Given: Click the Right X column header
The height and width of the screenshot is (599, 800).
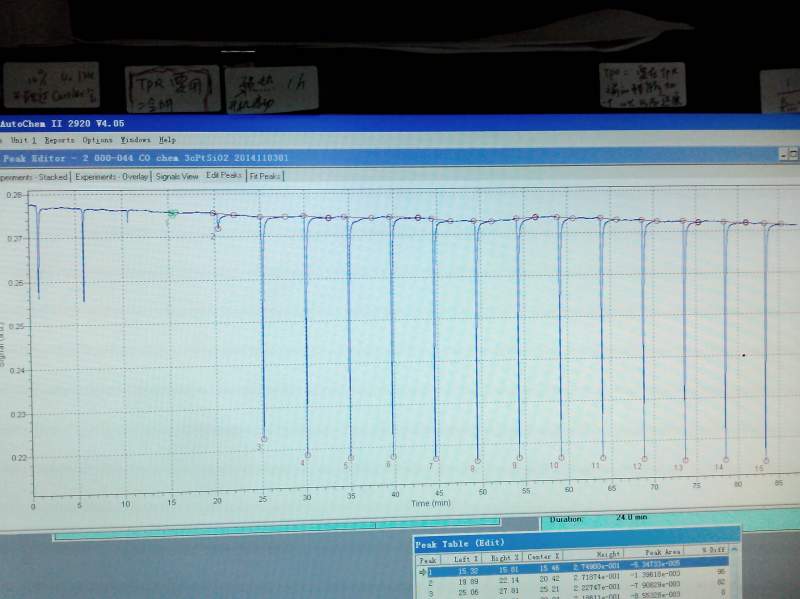Looking at the screenshot, I should 503,558.
